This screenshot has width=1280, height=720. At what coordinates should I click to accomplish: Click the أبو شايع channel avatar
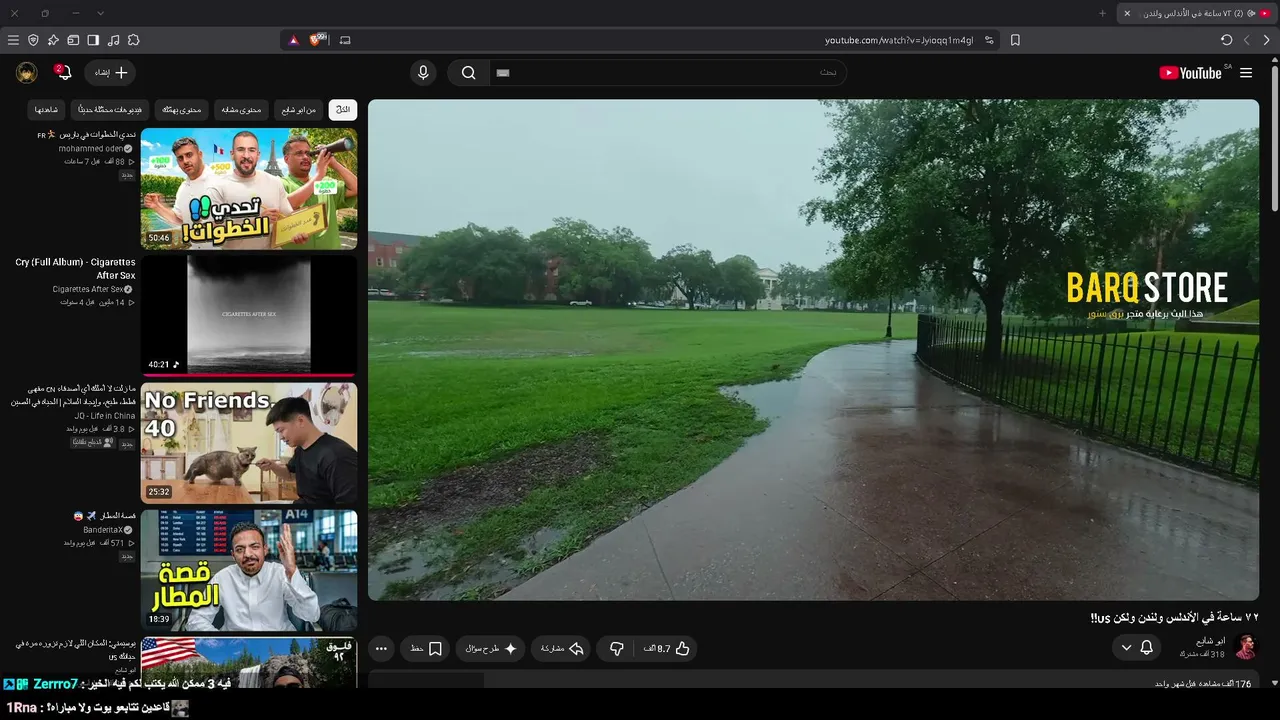pyautogui.click(x=1245, y=647)
